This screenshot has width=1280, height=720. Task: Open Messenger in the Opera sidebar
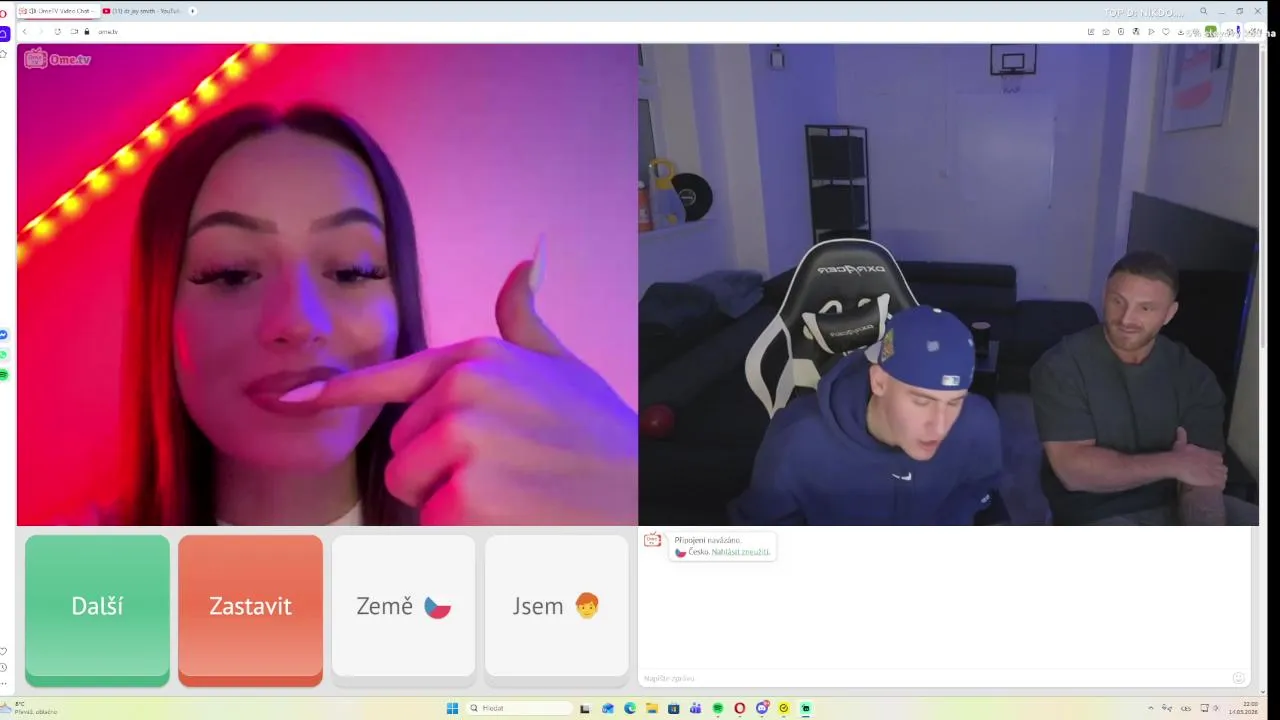tap(4, 335)
